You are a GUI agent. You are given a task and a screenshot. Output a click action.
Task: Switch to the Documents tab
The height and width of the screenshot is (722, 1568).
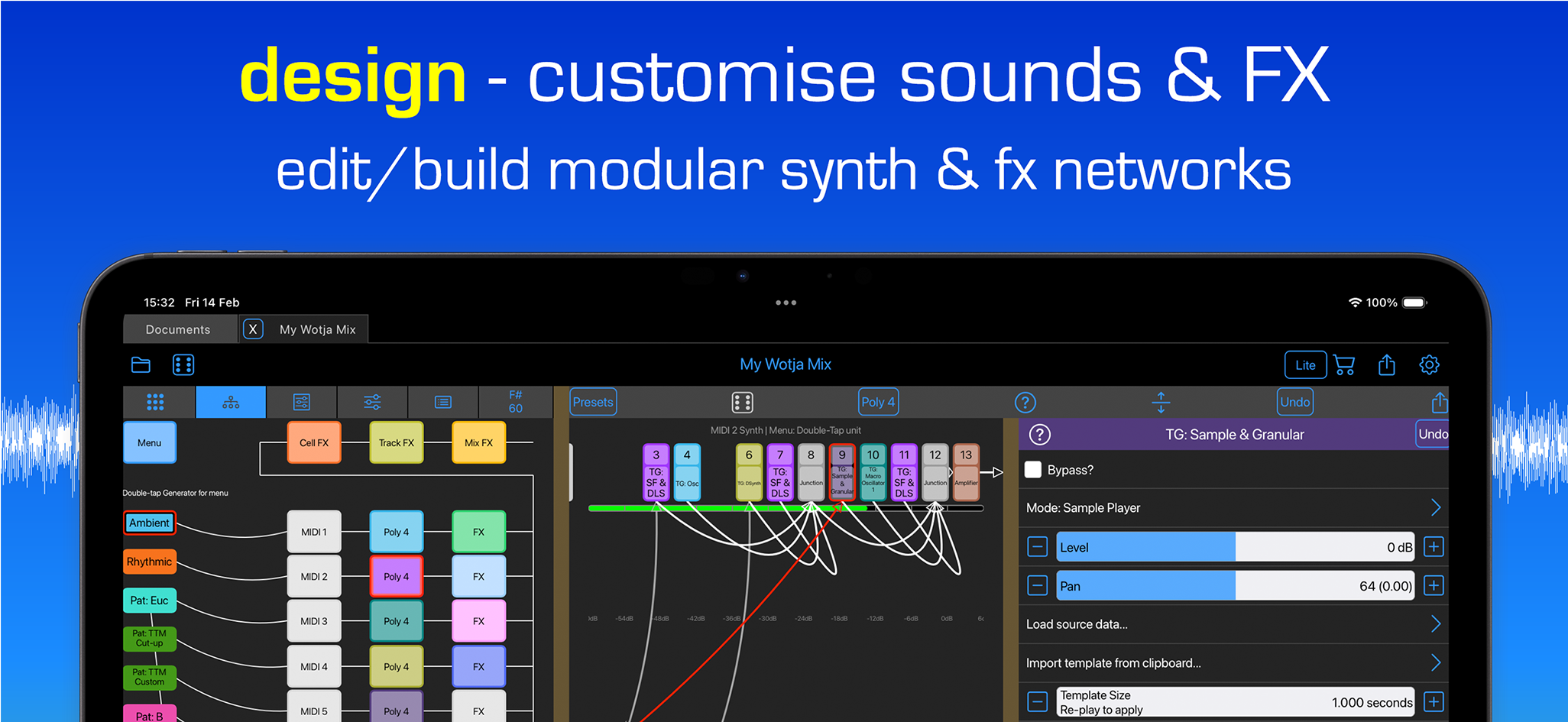point(178,329)
